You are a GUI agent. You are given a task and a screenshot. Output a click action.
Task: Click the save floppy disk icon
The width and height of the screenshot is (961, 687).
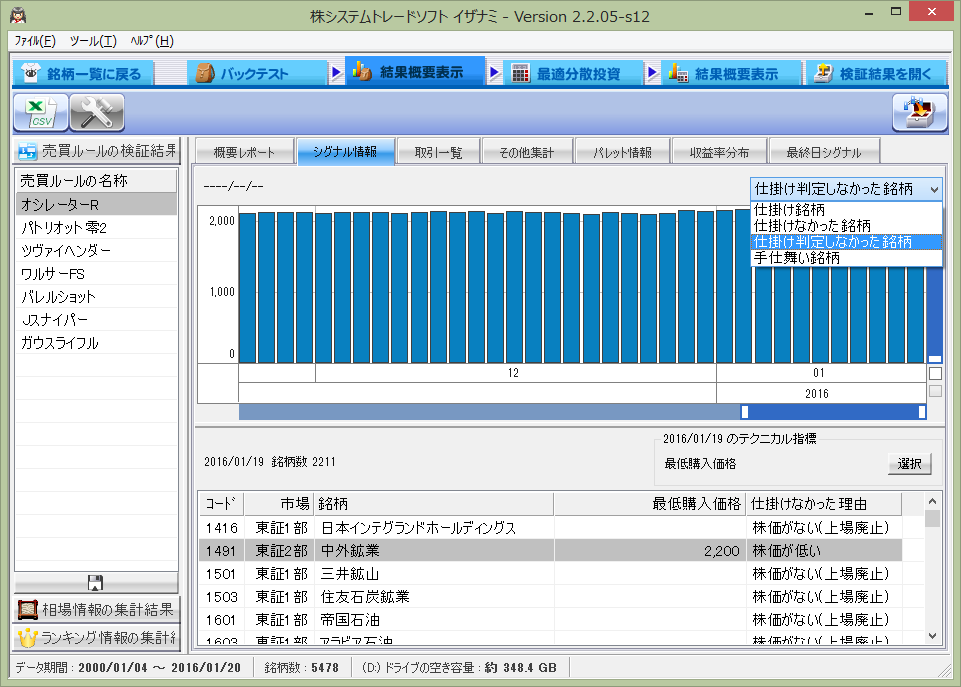96,583
